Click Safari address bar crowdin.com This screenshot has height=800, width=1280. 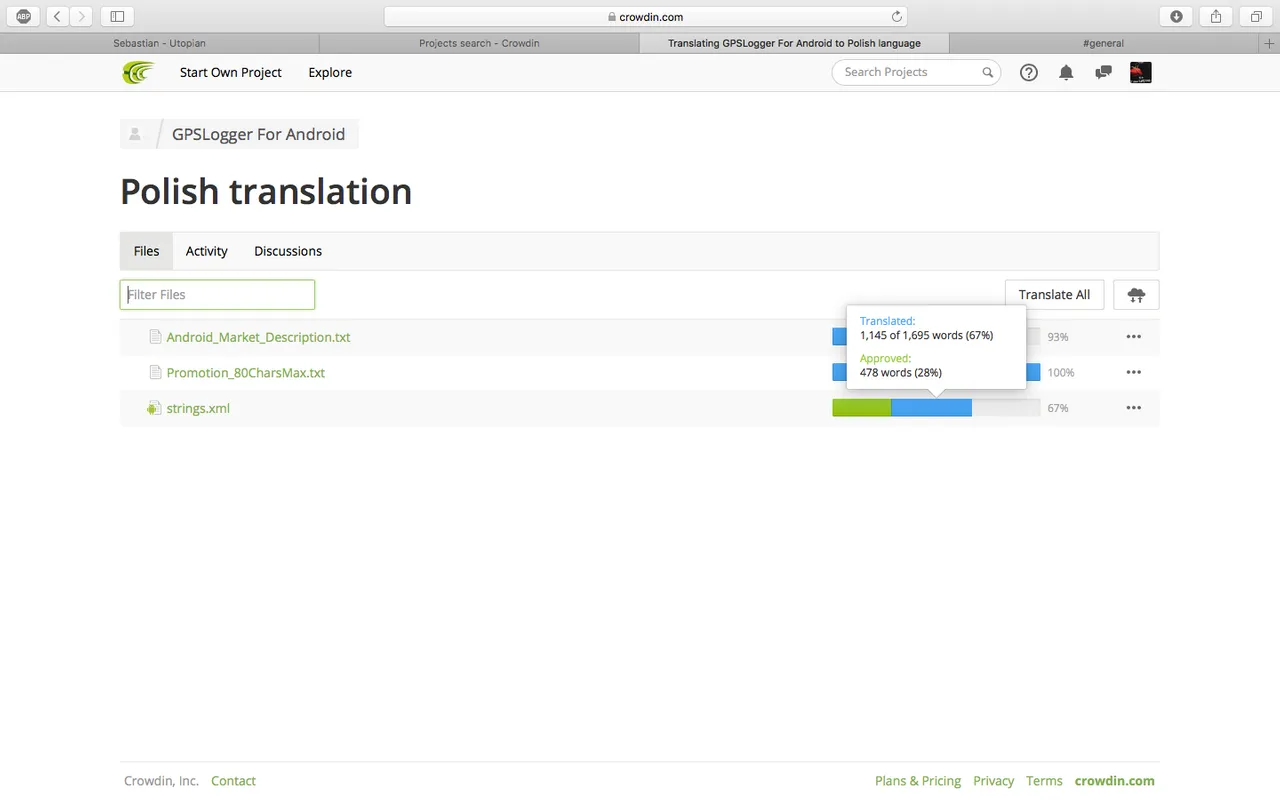tap(646, 16)
